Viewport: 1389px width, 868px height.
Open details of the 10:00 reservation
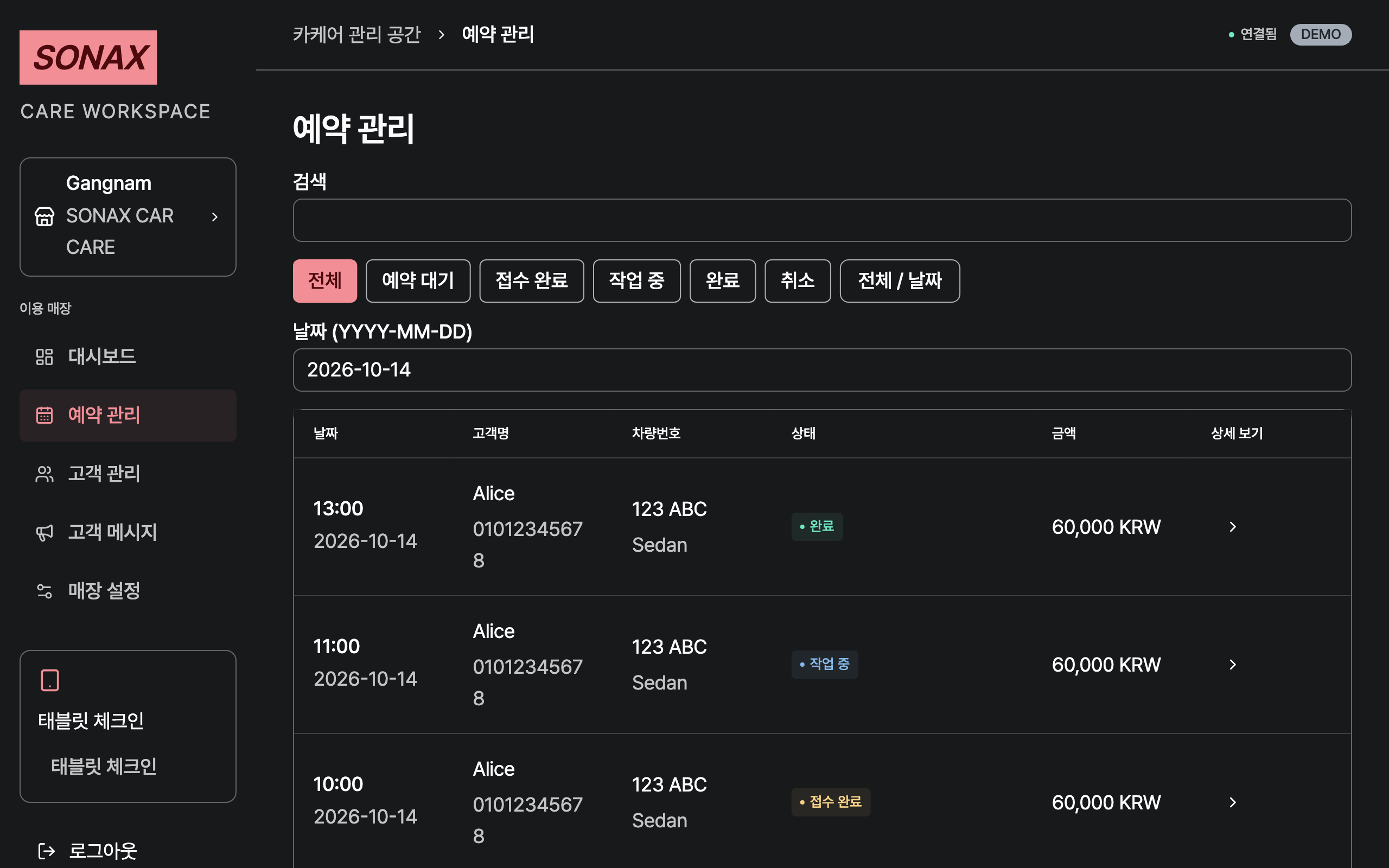[1232, 802]
